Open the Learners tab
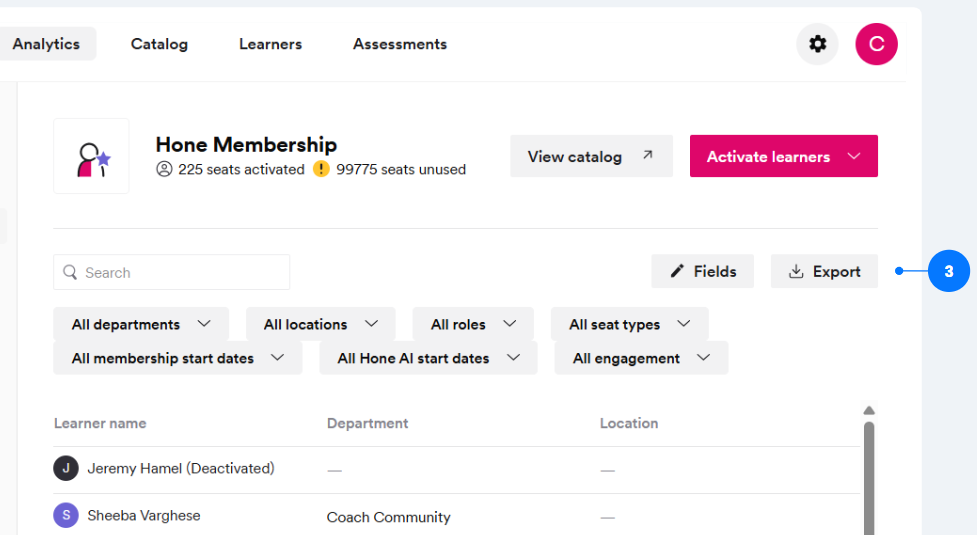Screen dimensions: 977x535 (x=270, y=44)
